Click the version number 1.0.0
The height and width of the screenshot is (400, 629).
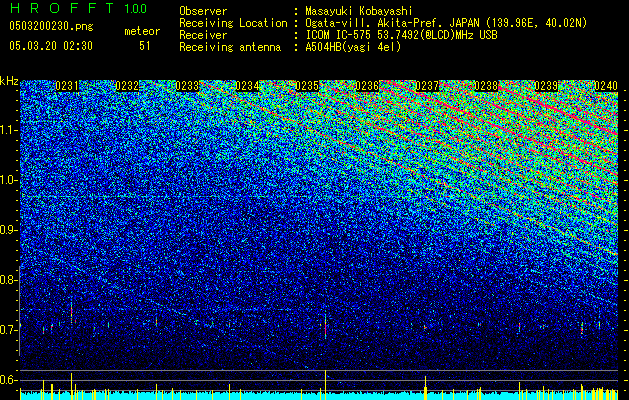[135, 9]
